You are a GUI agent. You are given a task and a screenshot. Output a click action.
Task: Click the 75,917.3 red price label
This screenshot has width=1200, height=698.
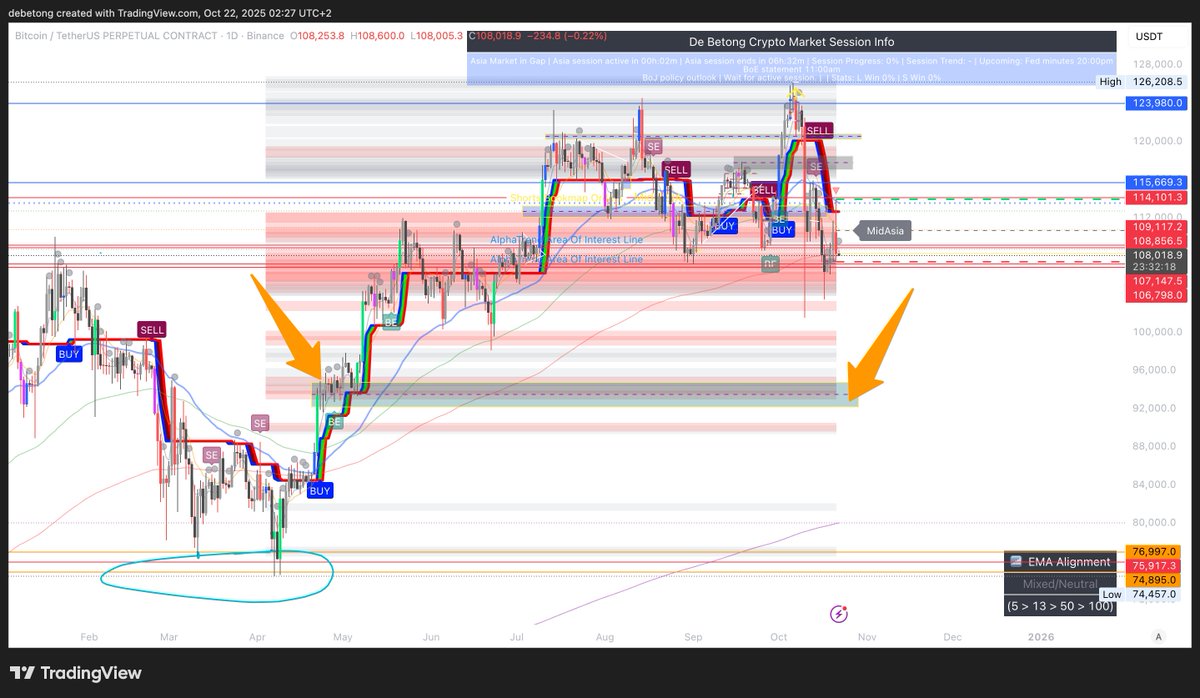click(1156, 566)
